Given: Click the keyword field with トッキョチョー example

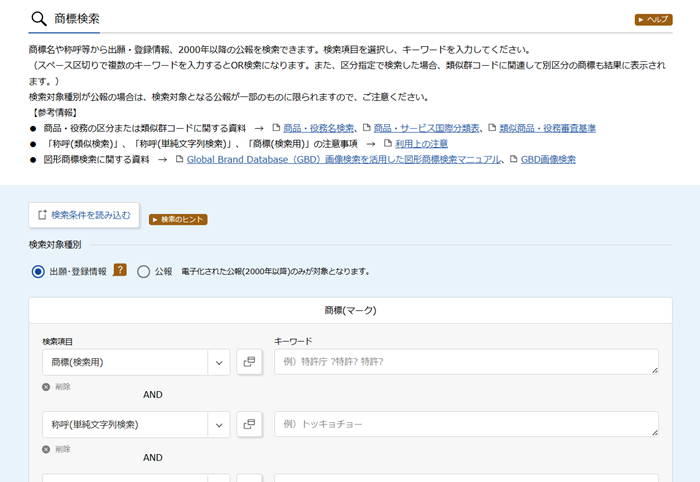Looking at the screenshot, I should (466, 424).
